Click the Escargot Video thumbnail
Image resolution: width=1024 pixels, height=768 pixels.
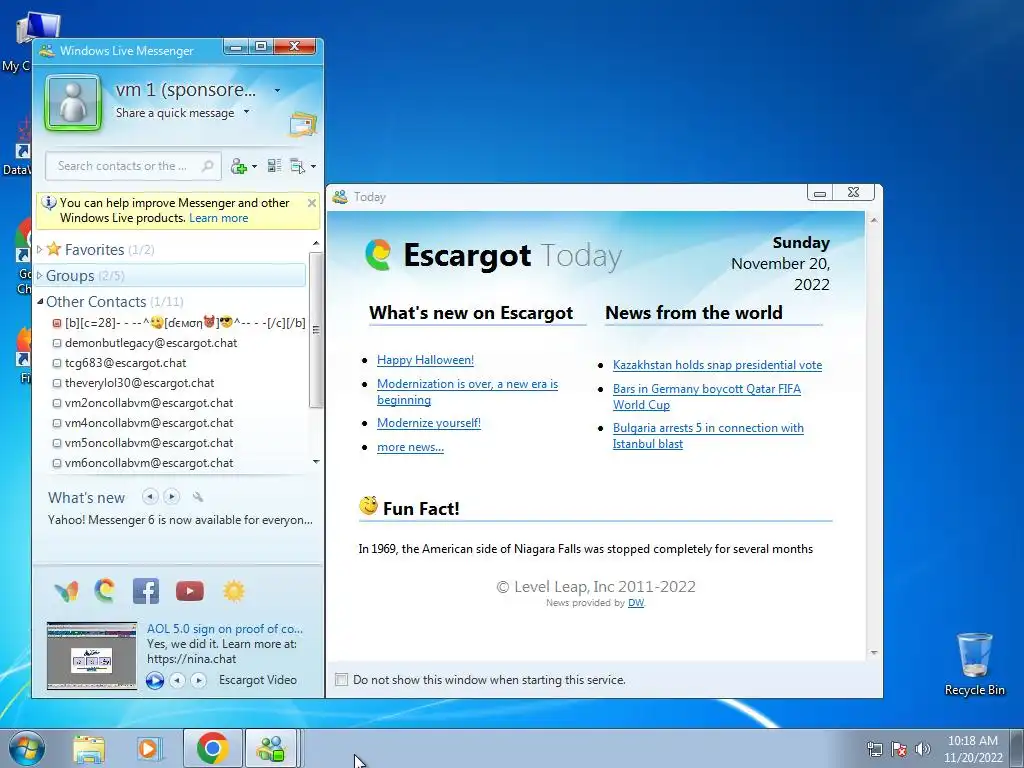pos(92,656)
